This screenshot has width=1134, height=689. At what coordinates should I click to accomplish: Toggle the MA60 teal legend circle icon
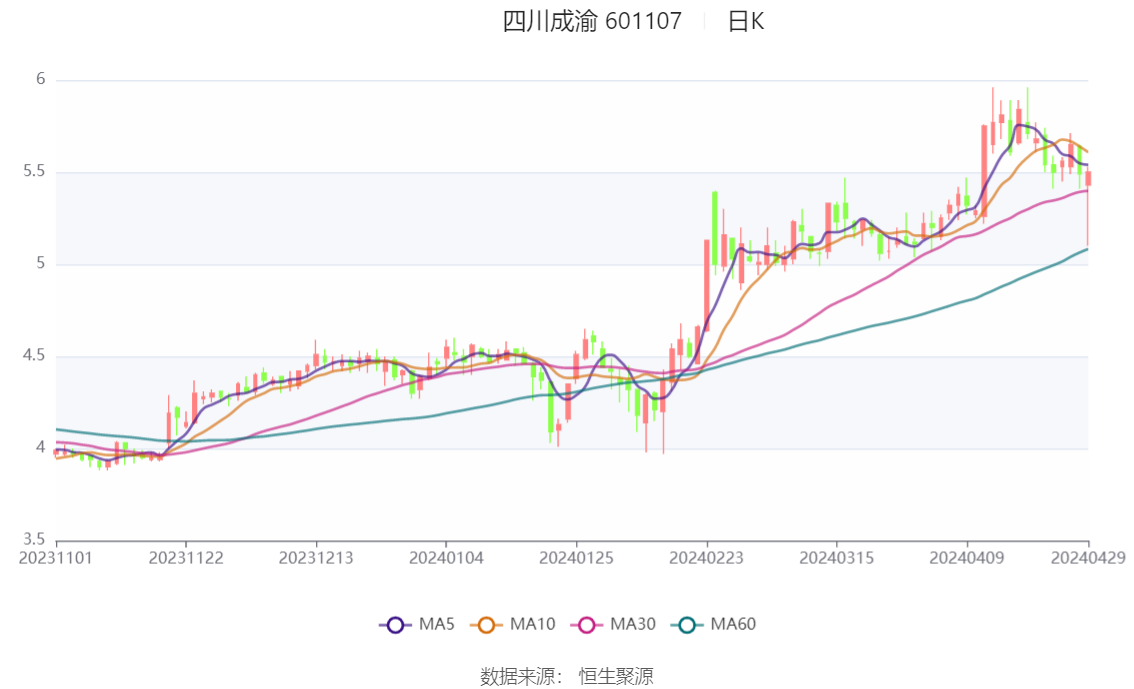(x=687, y=625)
